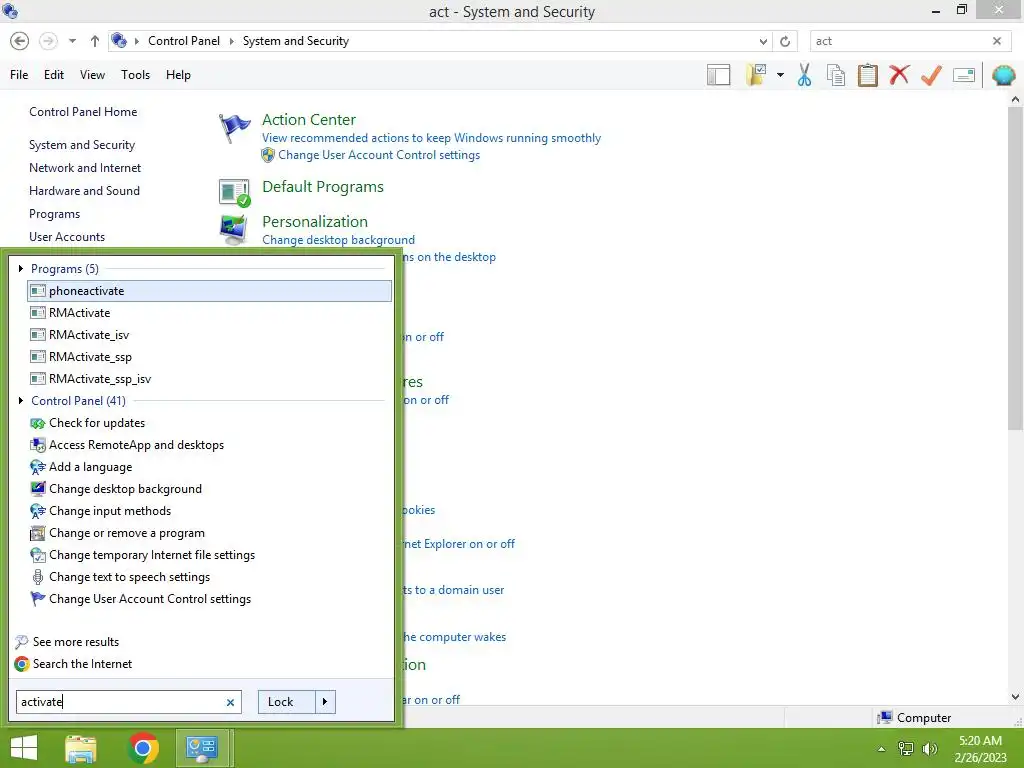Open recent locations dropdown arrow
This screenshot has height=768, width=1024.
point(72,41)
